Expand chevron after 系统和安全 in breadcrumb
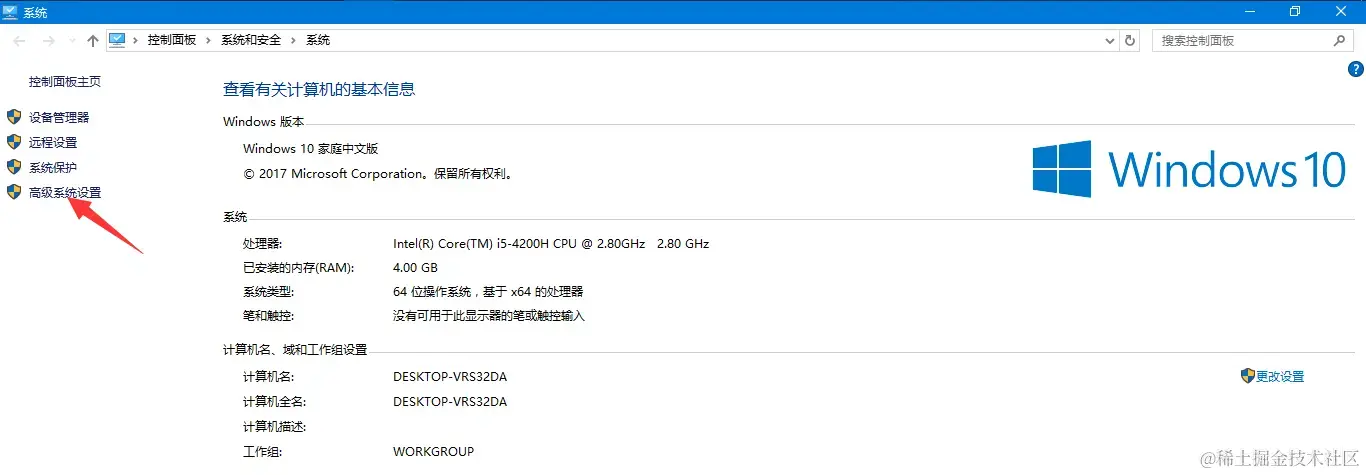 (293, 40)
